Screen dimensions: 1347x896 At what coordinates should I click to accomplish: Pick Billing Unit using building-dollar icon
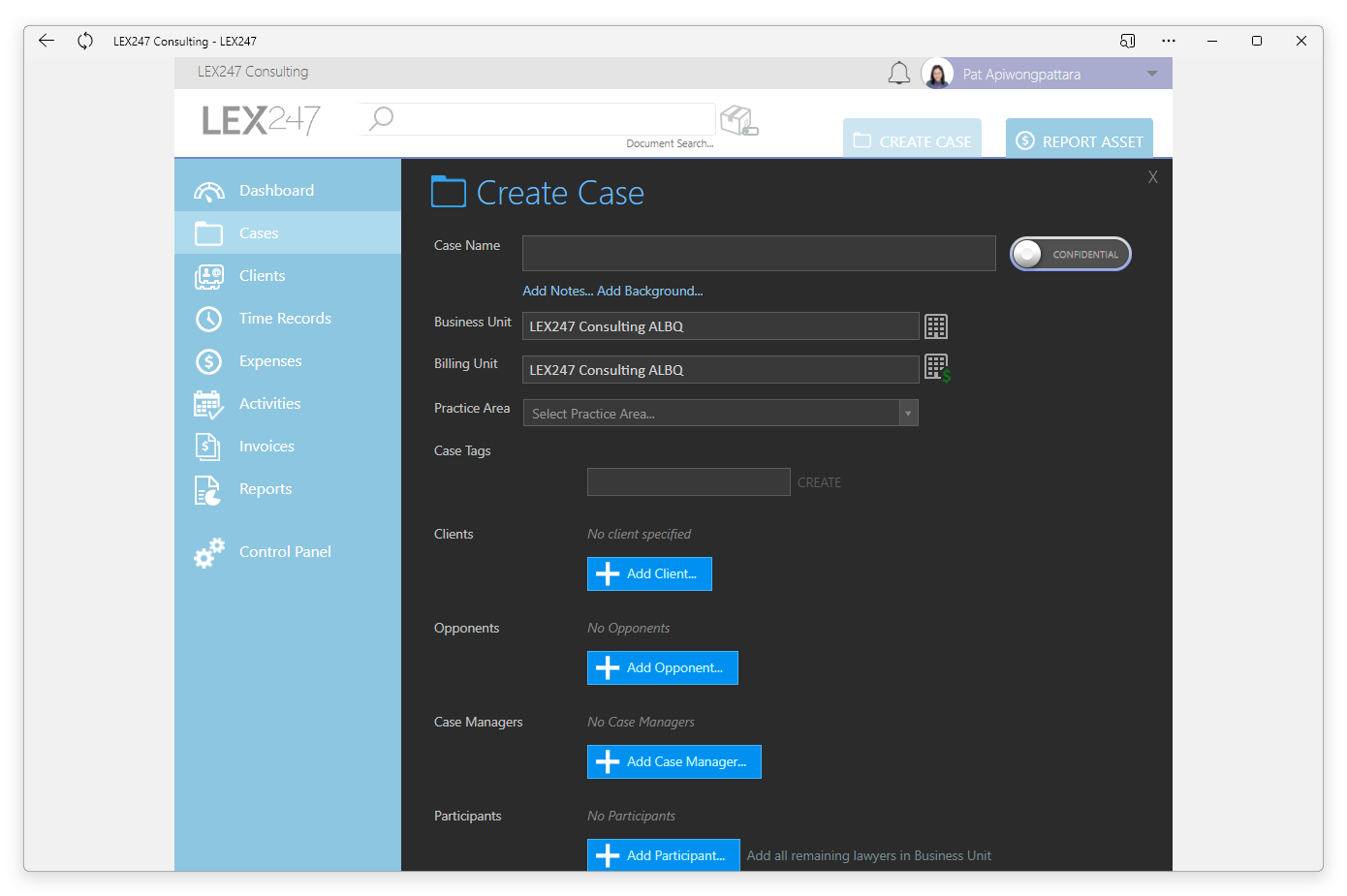(937, 368)
